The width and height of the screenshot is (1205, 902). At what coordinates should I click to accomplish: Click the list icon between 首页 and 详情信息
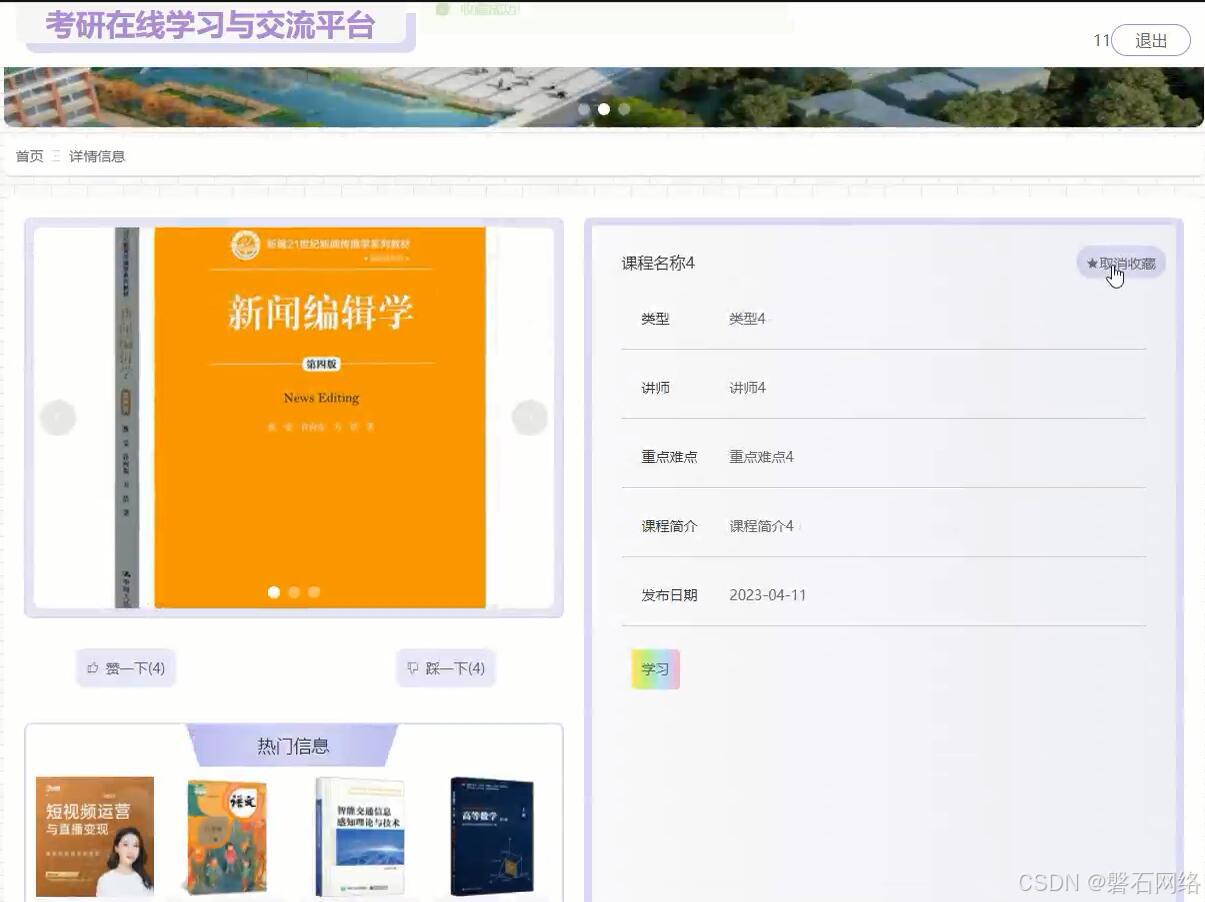click(56, 156)
